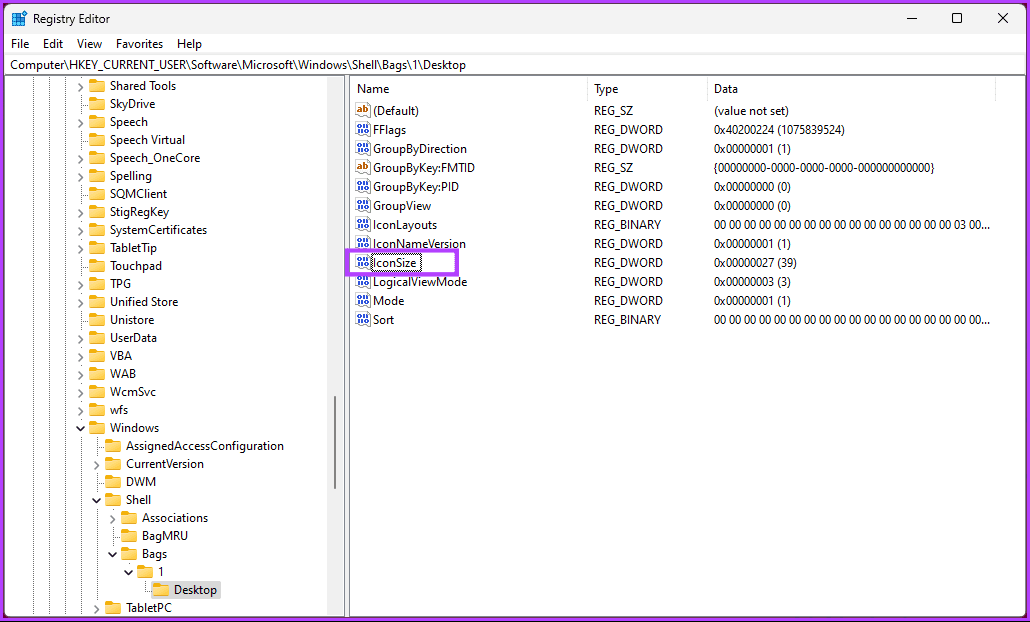Click the AssignedAccessConfiguration folder icon

click(x=114, y=446)
